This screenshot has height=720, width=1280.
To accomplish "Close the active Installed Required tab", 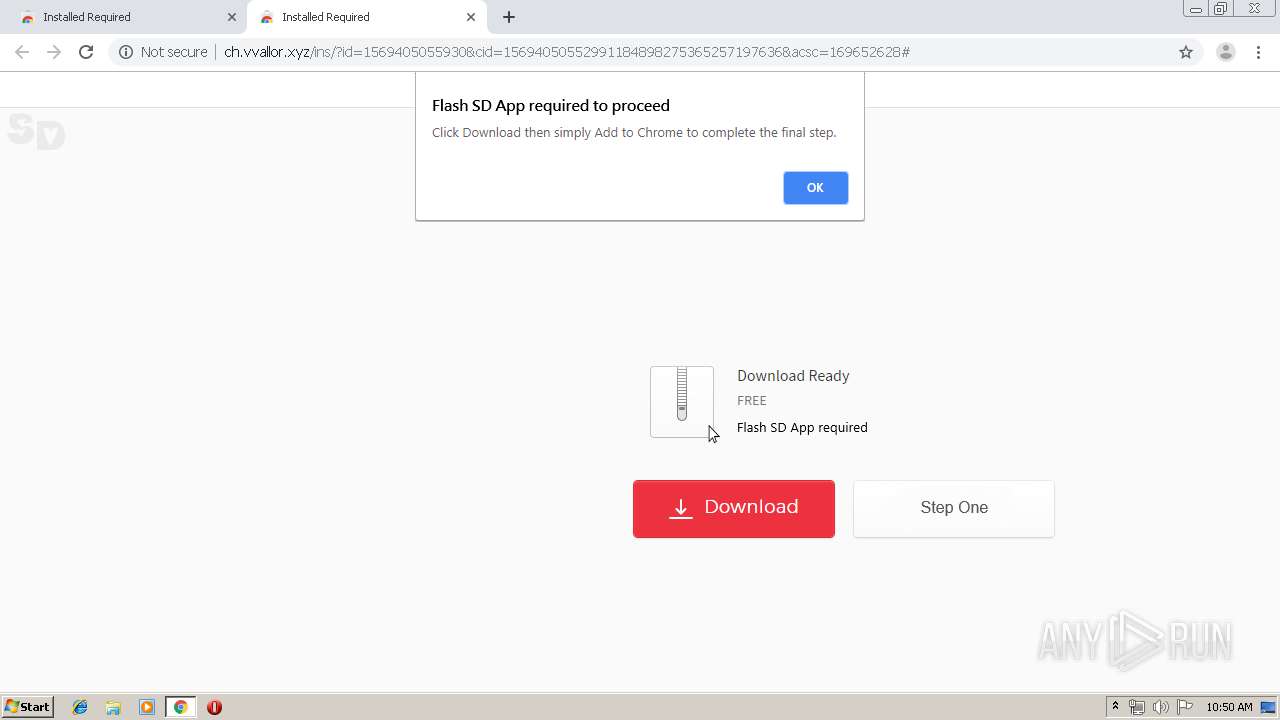I will 471,17.
